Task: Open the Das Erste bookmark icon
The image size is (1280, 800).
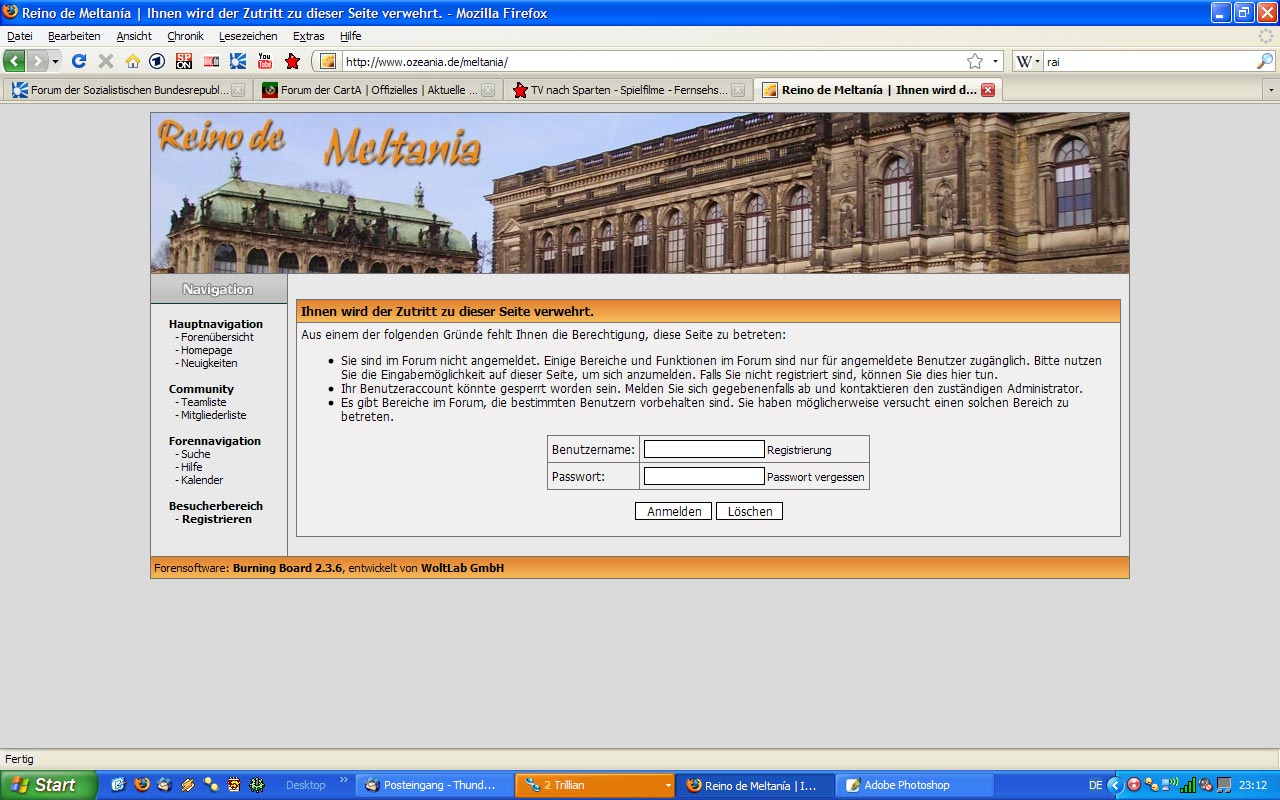Action: pyautogui.click(x=157, y=61)
